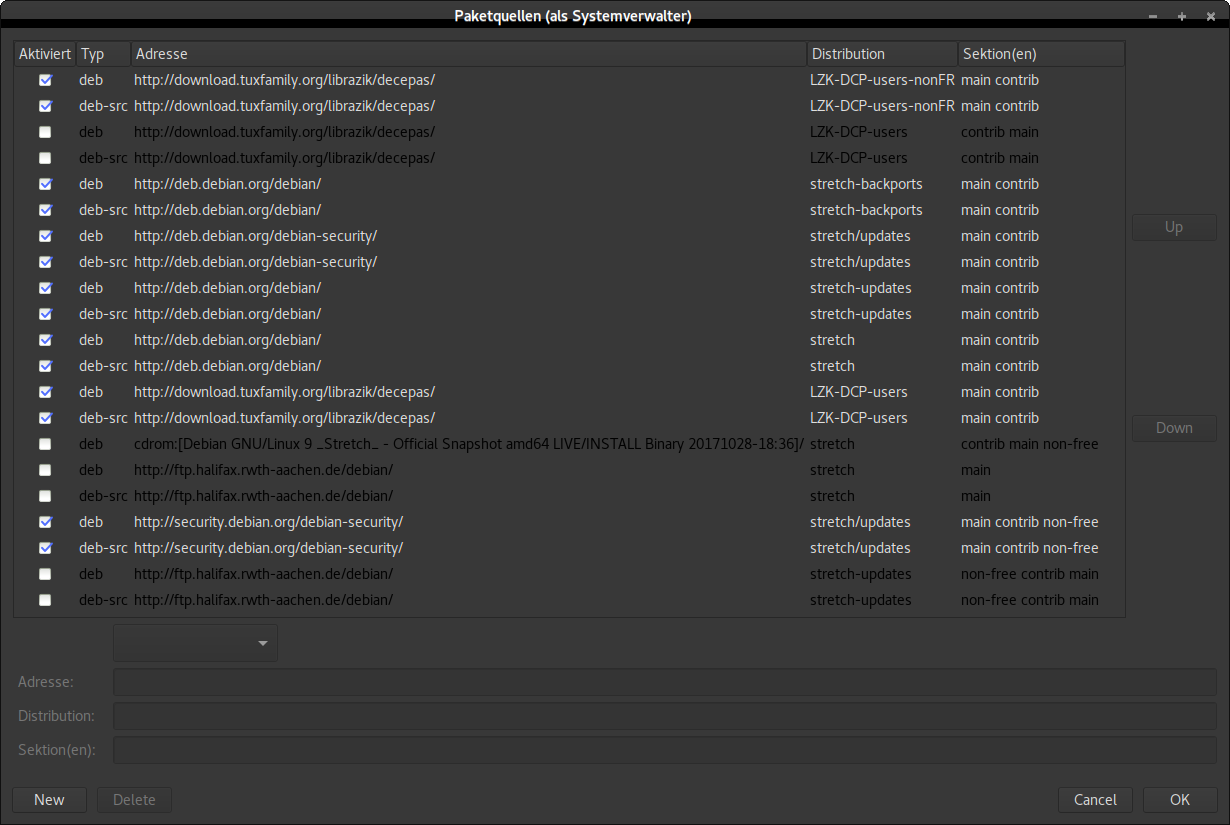The image size is (1230, 825).
Task: Move selected source Up
Action: click(1174, 227)
